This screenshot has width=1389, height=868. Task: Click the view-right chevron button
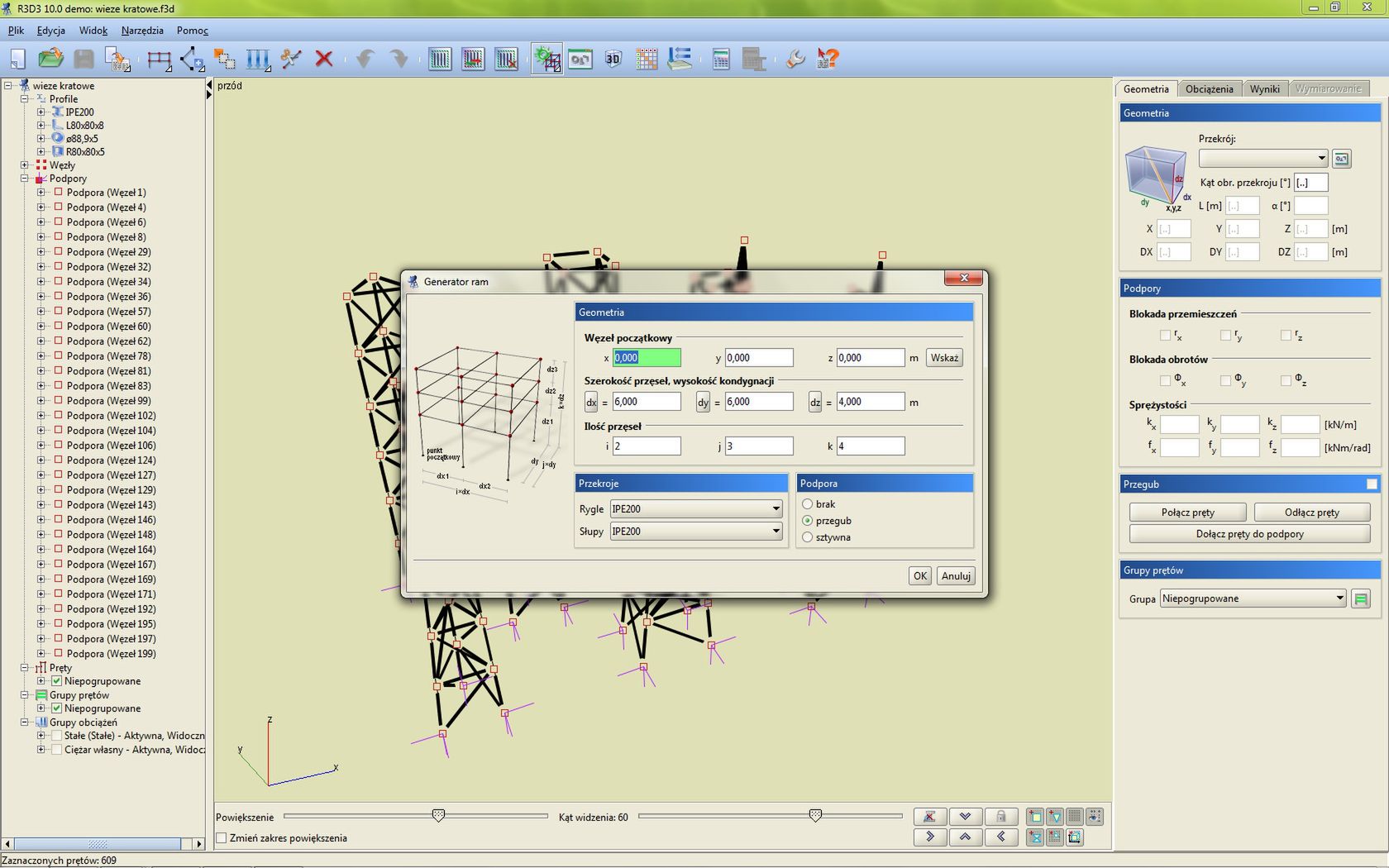tap(930, 837)
